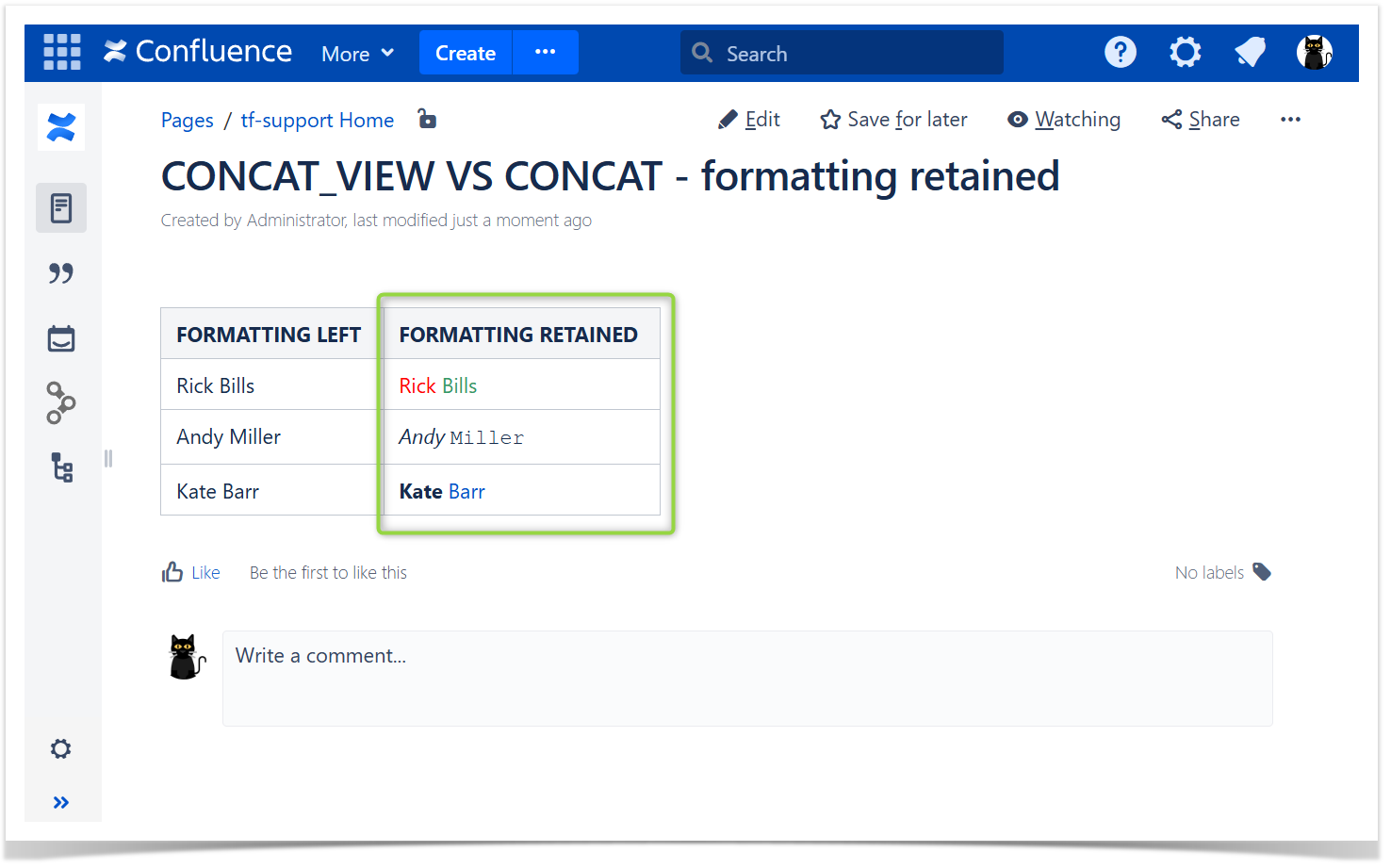
Task: Expand the sidebar with double chevron
Action: point(61,803)
